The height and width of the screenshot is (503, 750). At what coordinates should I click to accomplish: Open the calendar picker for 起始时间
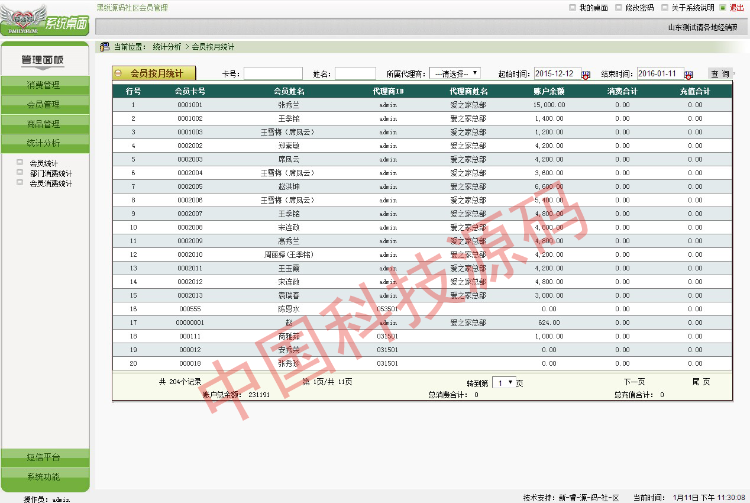click(x=586, y=75)
